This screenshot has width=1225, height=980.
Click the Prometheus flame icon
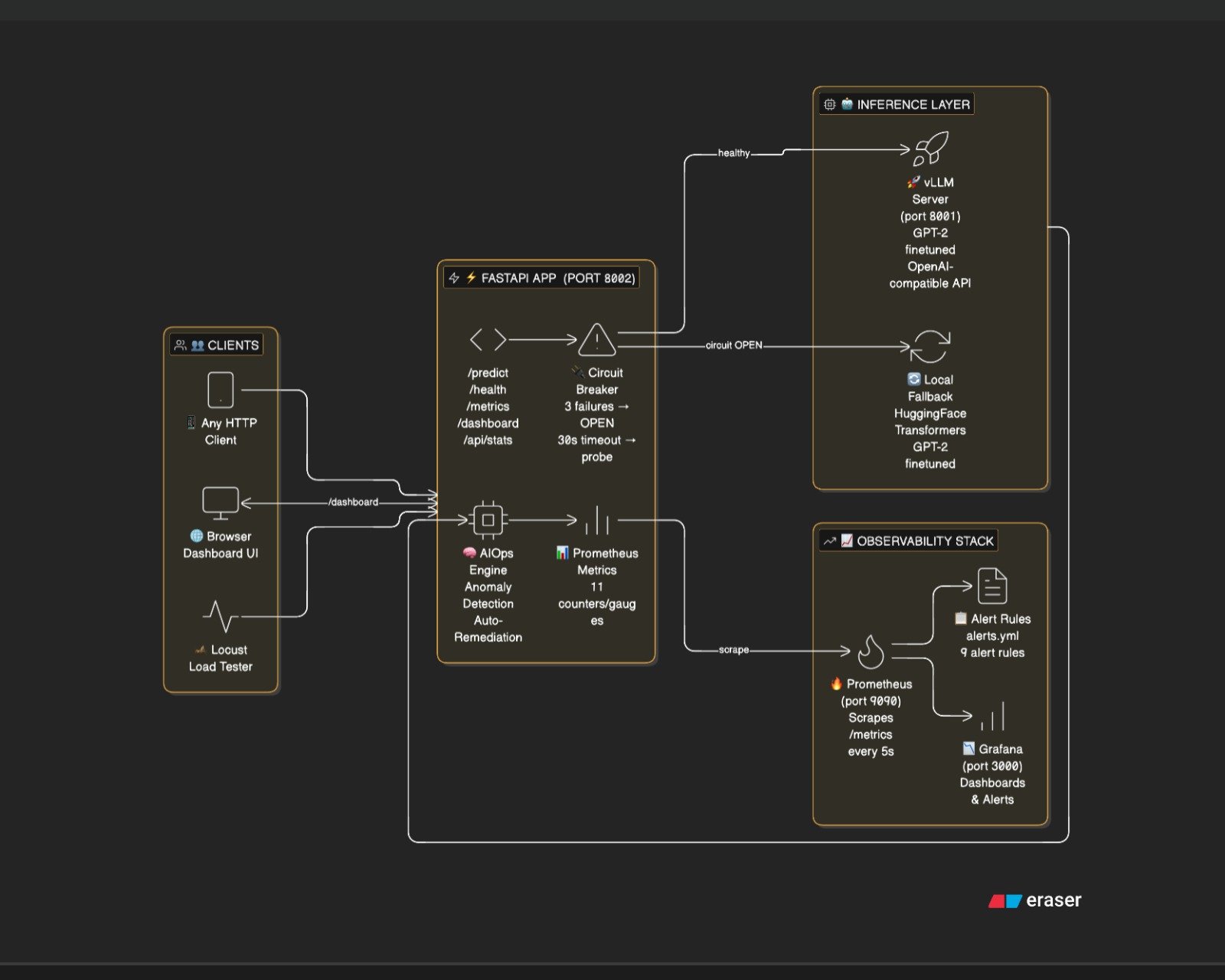point(871,651)
